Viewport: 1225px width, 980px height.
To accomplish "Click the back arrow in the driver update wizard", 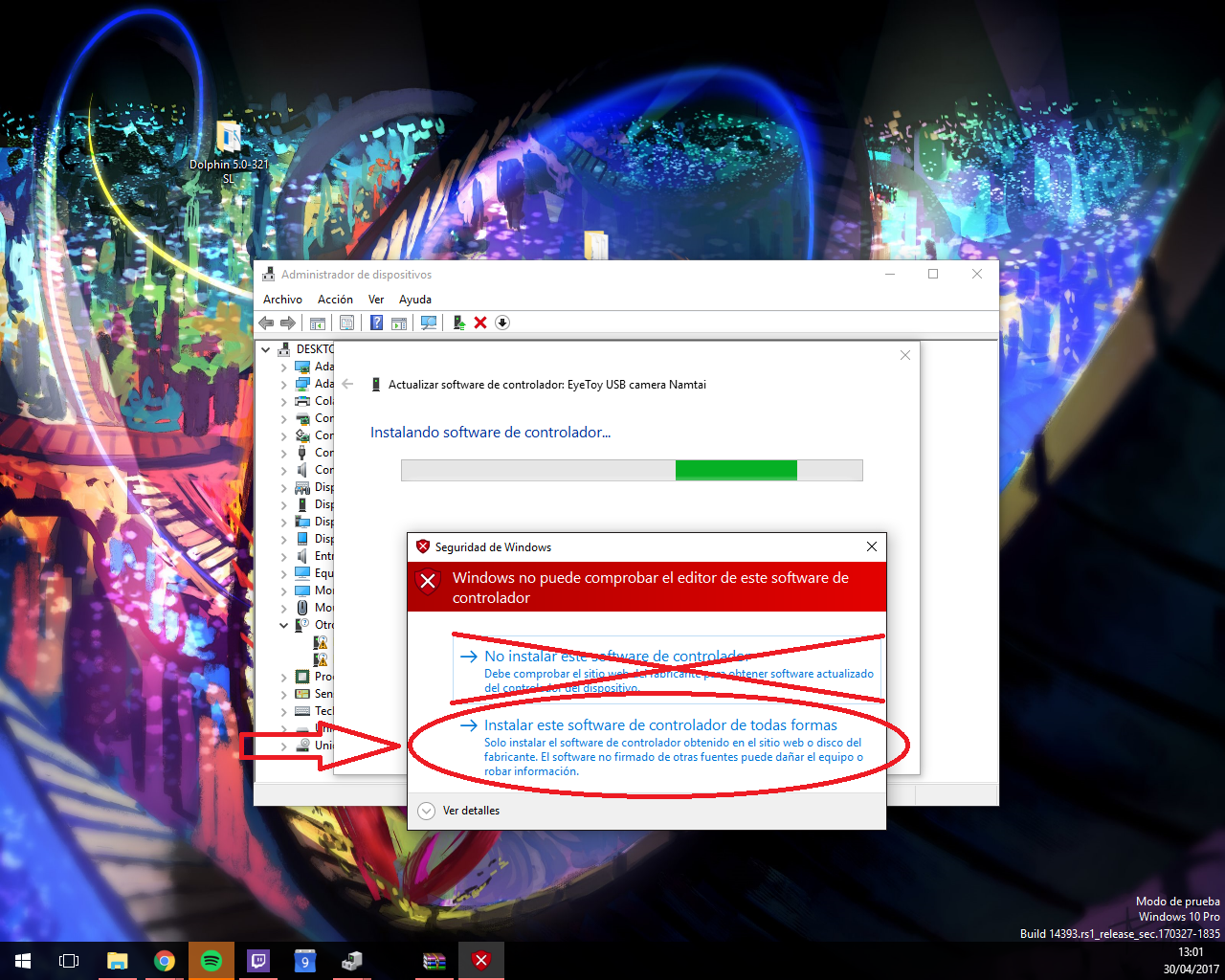I will [x=348, y=384].
